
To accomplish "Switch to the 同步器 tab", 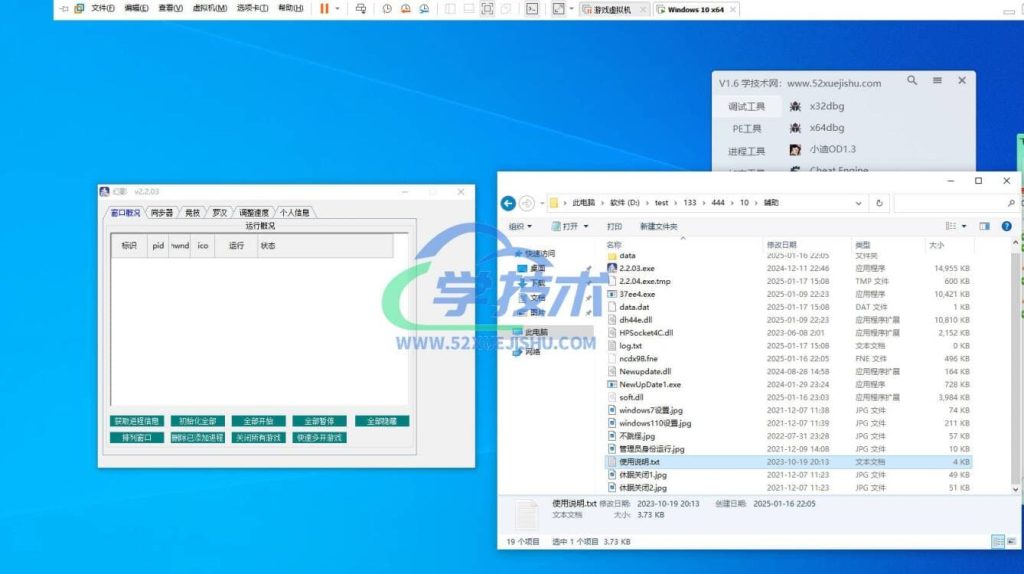I will (161, 212).
